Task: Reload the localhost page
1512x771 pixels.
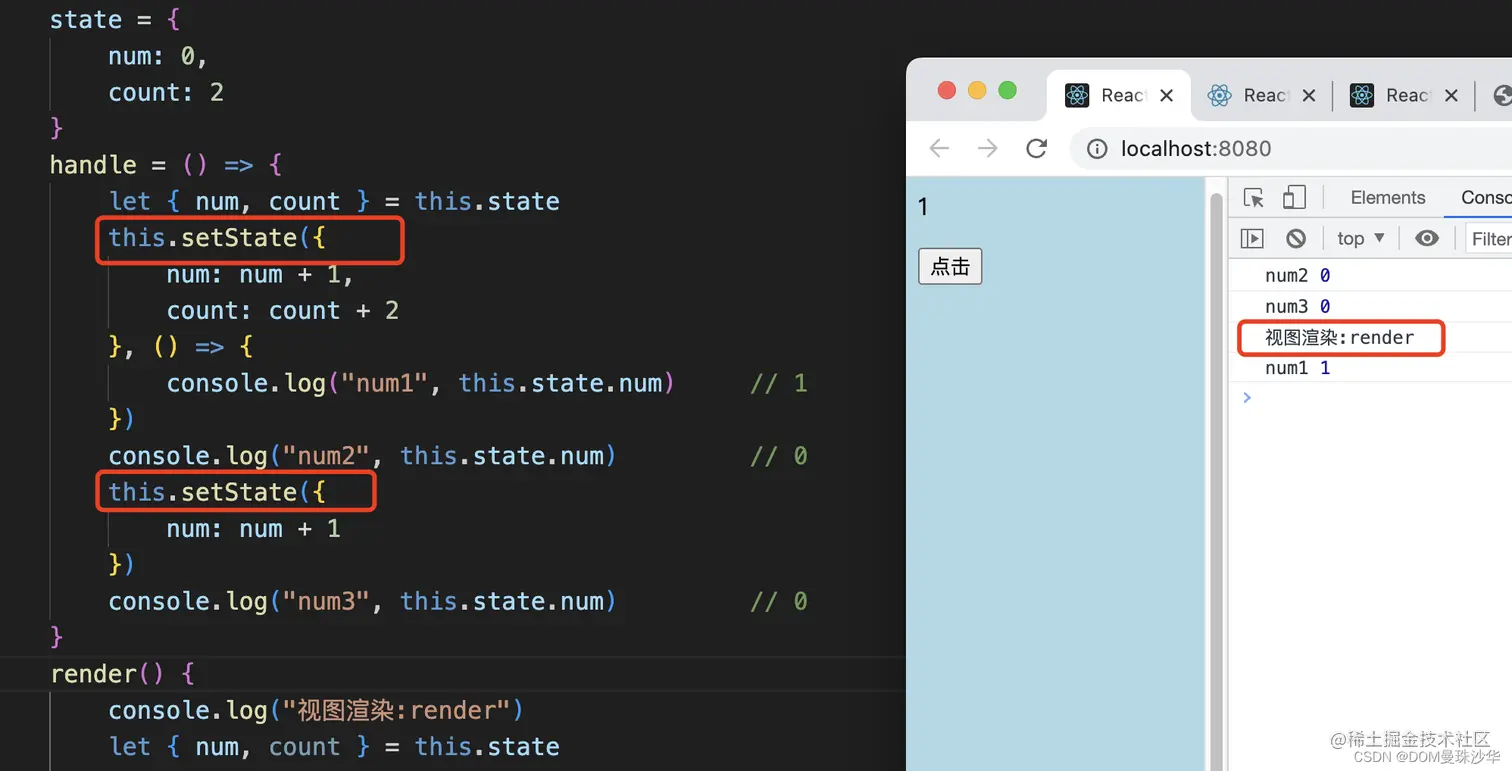Action: coord(1036,149)
